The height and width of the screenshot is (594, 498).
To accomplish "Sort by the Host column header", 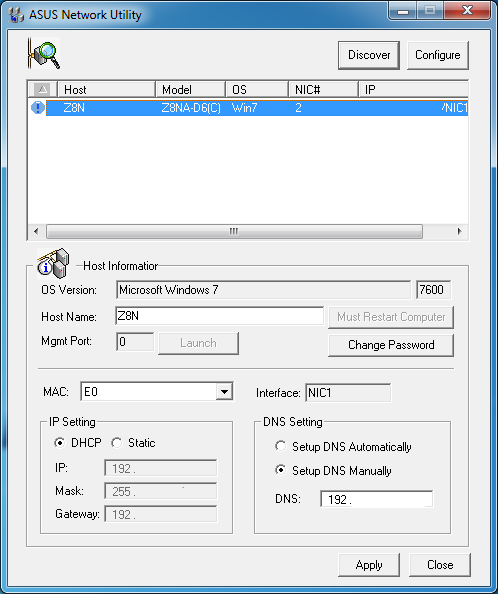I will pyautogui.click(x=106, y=89).
